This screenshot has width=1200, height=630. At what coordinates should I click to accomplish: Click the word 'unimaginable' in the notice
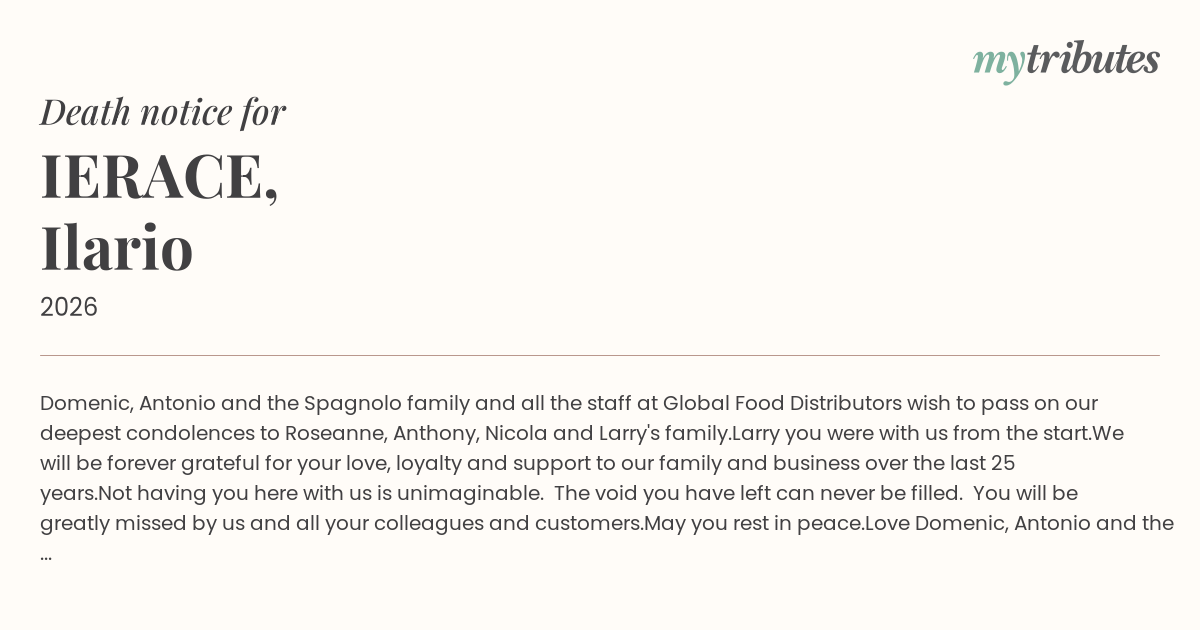point(467,493)
